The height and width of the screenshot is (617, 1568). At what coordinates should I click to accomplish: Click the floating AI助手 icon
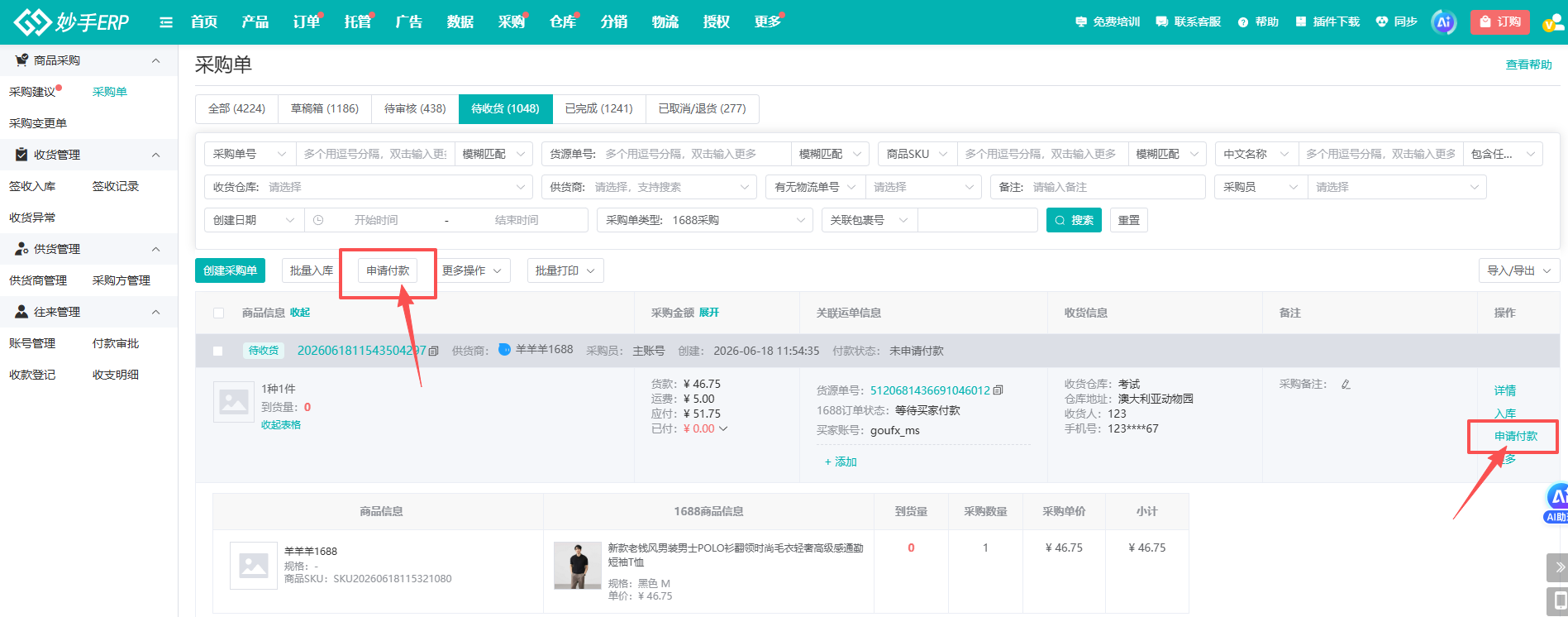click(x=1556, y=503)
